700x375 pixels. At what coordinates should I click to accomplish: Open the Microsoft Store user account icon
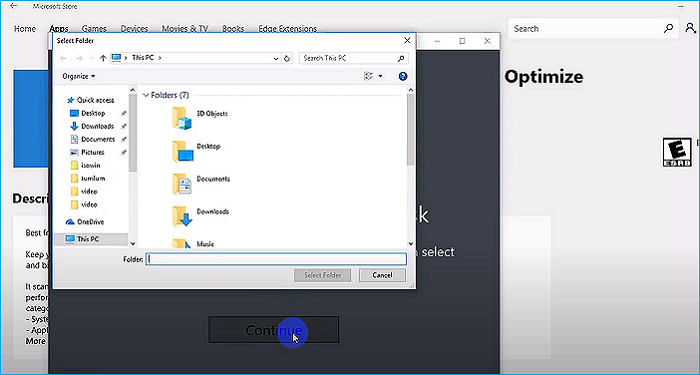(x=691, y=28)
